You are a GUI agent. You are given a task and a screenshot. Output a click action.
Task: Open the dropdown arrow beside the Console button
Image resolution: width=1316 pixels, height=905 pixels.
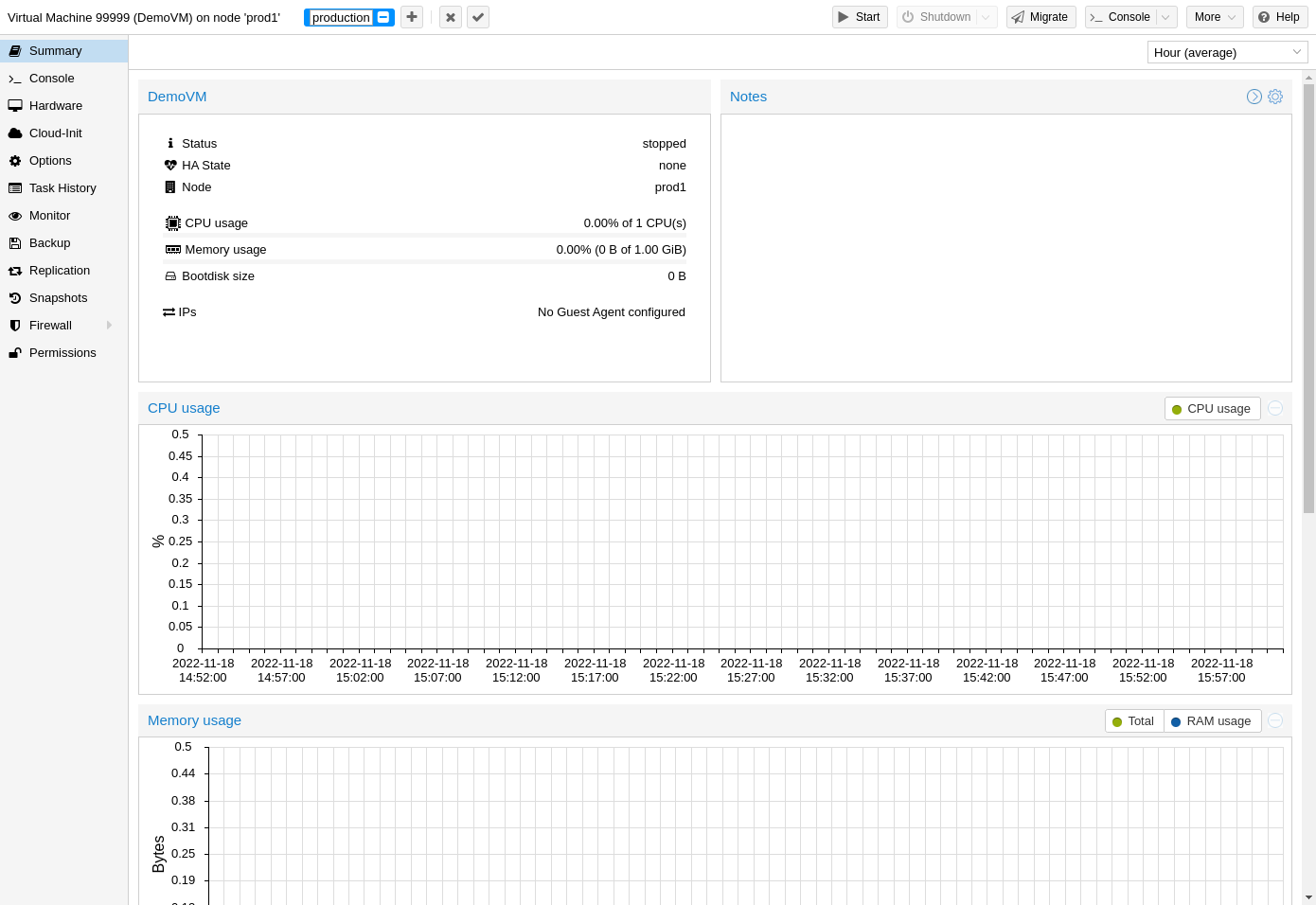[x=1165, y=17]
